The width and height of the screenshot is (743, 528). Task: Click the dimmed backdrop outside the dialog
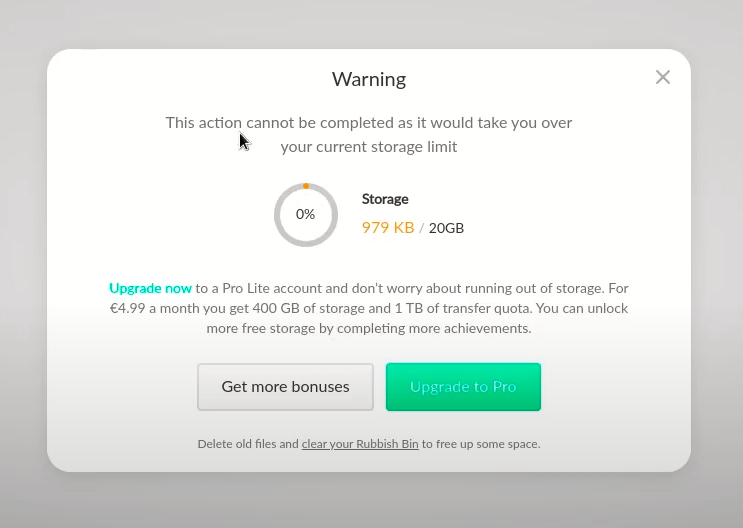coord(370,500)
